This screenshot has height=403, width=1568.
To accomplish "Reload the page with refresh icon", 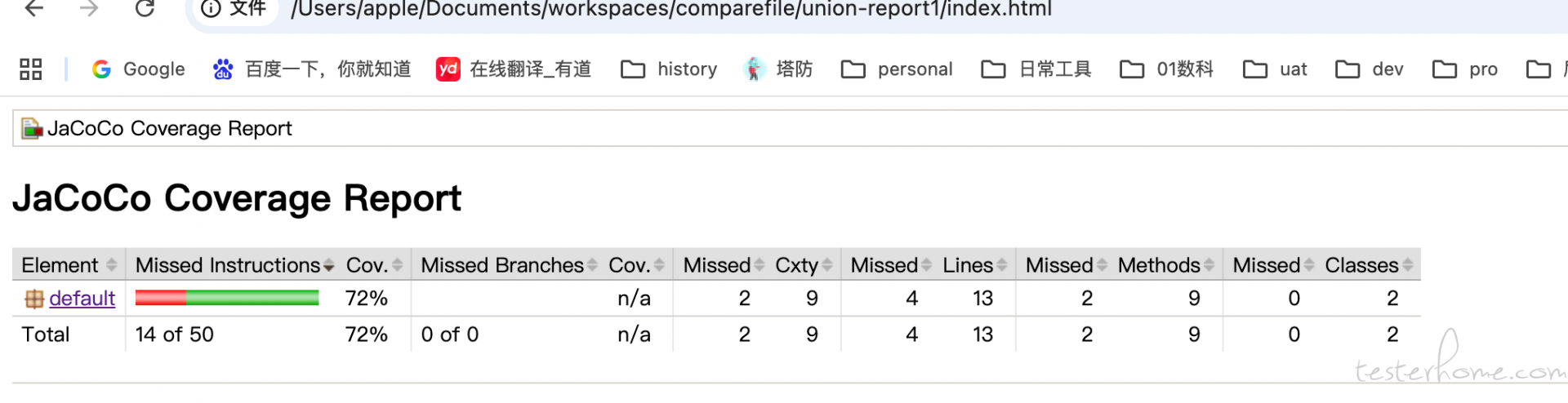I will tap(145, 9).
